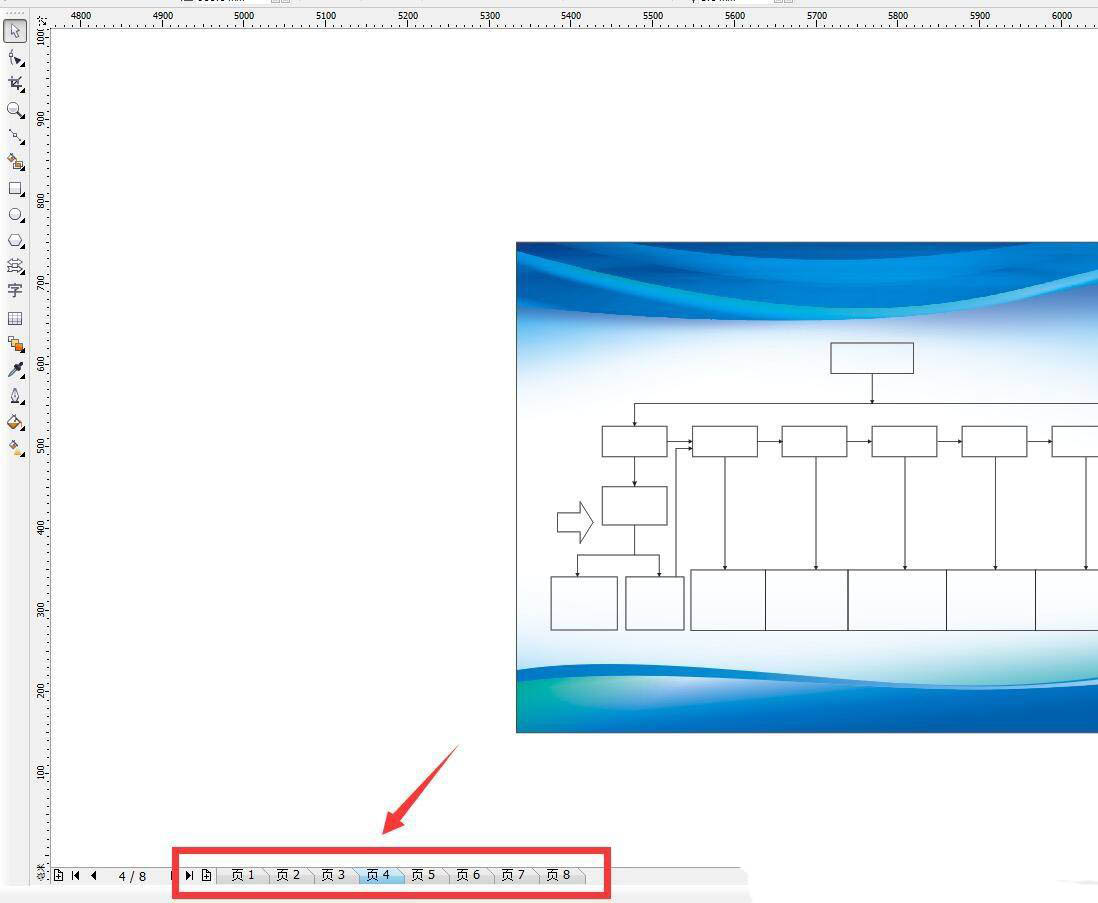Open the 页 8 page tab
The height and width of the screenshot is (903, 1098).
click(558, 875)
